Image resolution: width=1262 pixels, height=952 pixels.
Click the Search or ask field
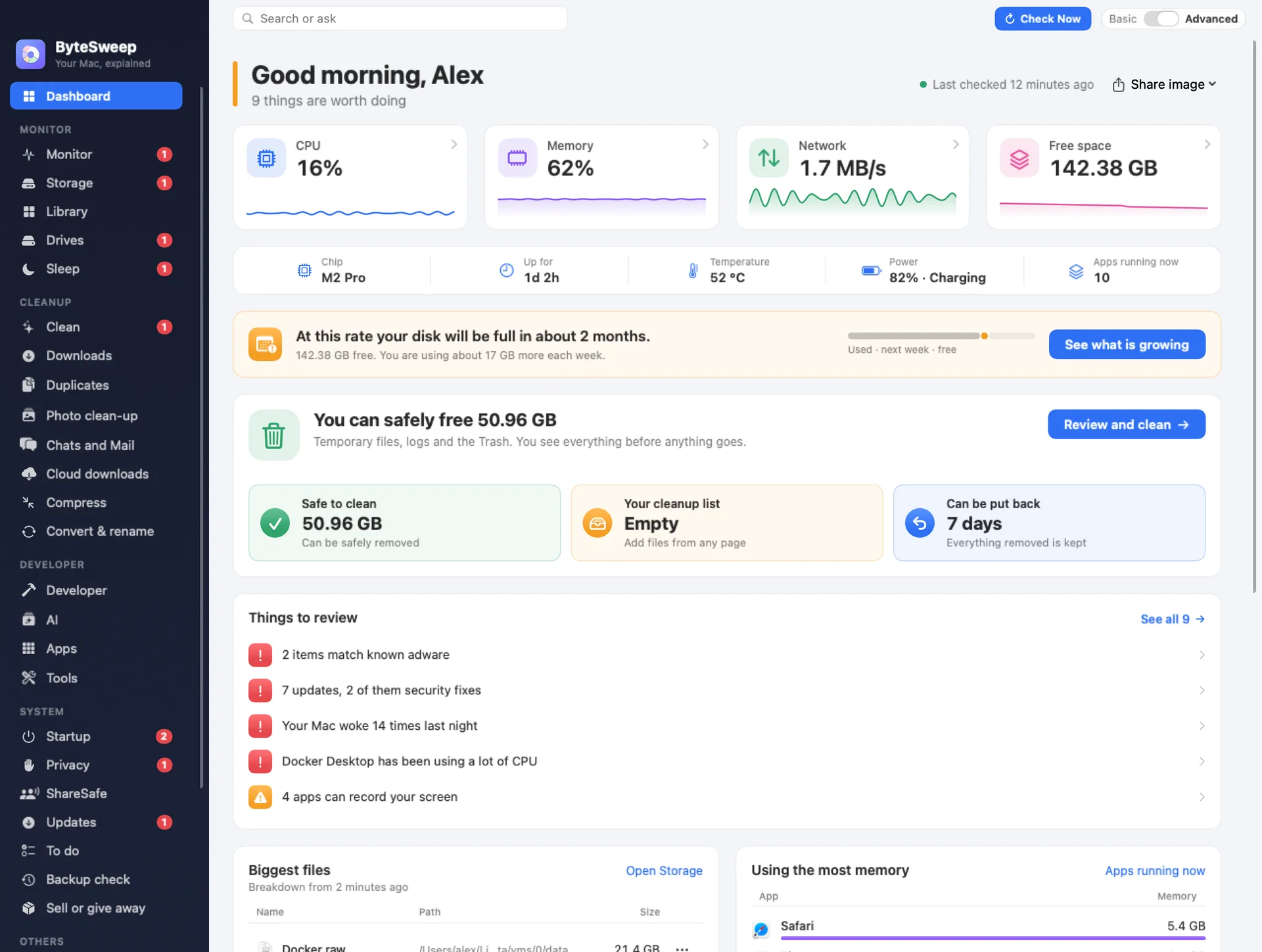pos(400,18)
